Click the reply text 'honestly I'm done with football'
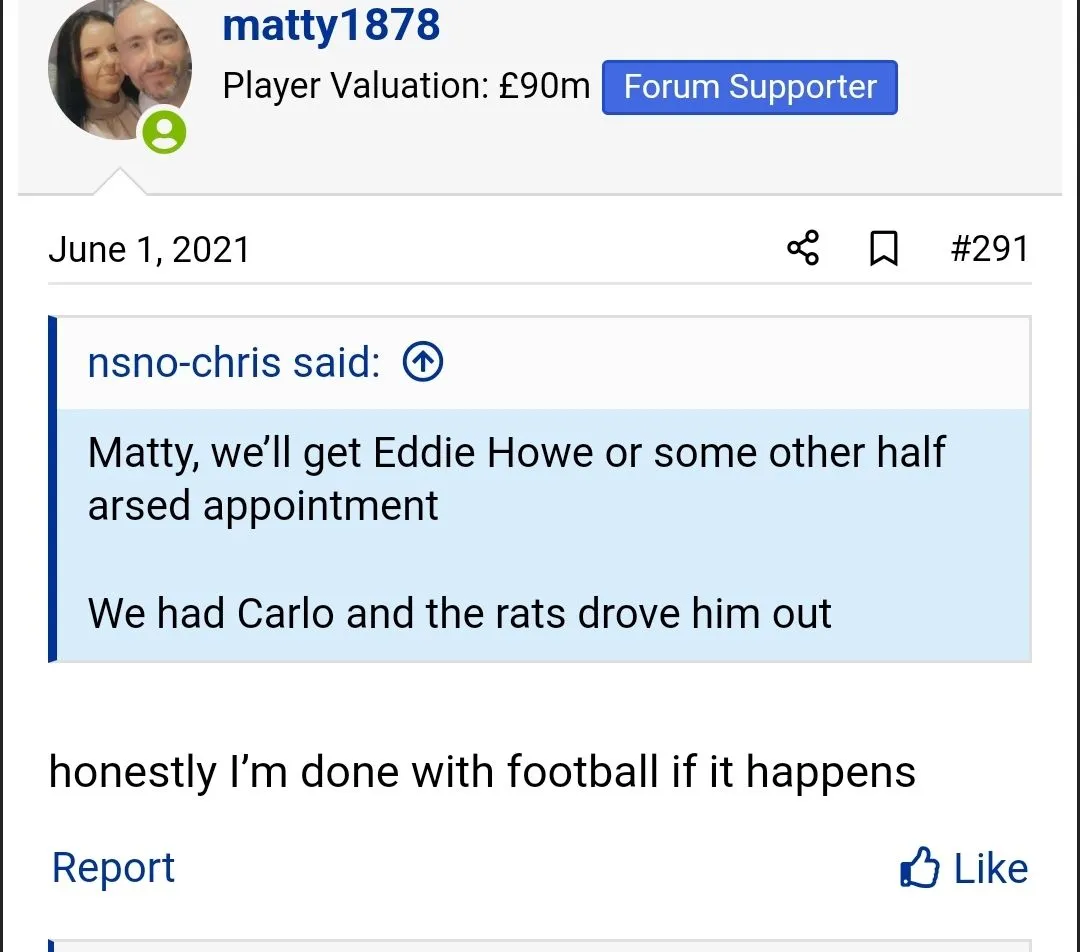Viewport: 1080px width, 952px height. tap(482, 772)
